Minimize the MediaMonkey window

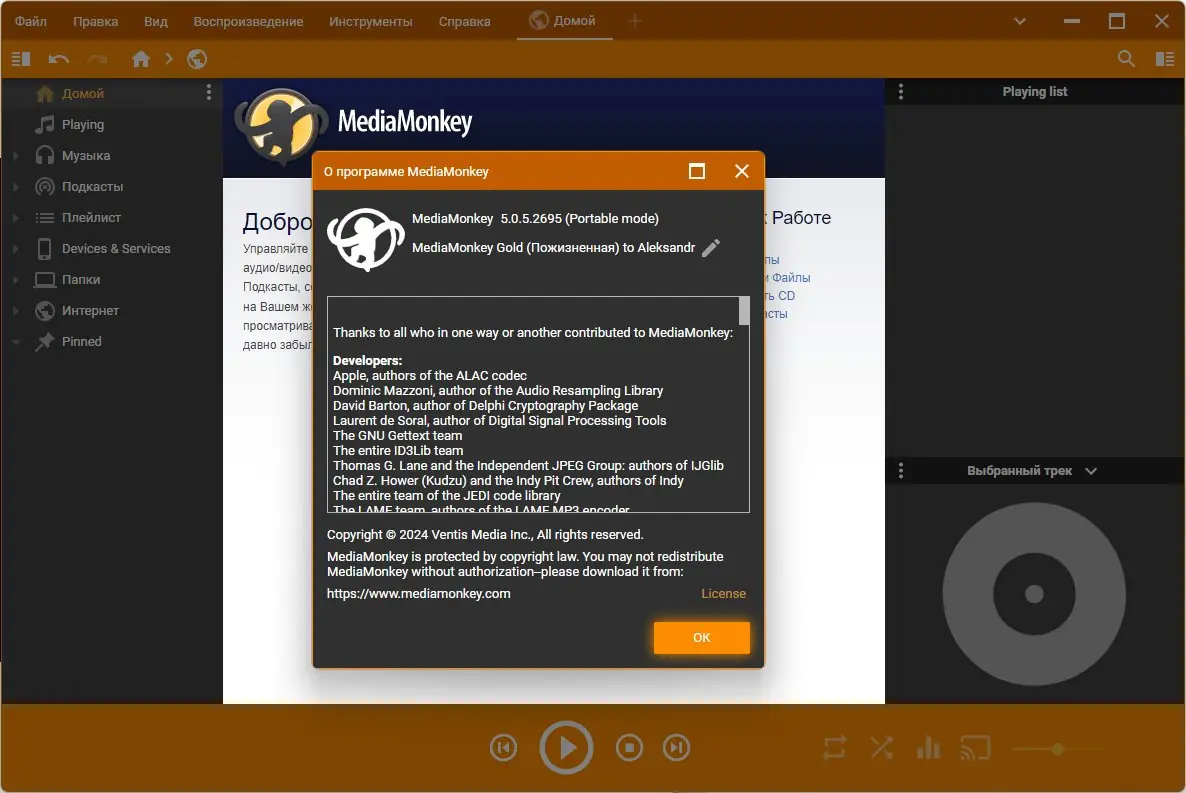(x=1072, y=21)
